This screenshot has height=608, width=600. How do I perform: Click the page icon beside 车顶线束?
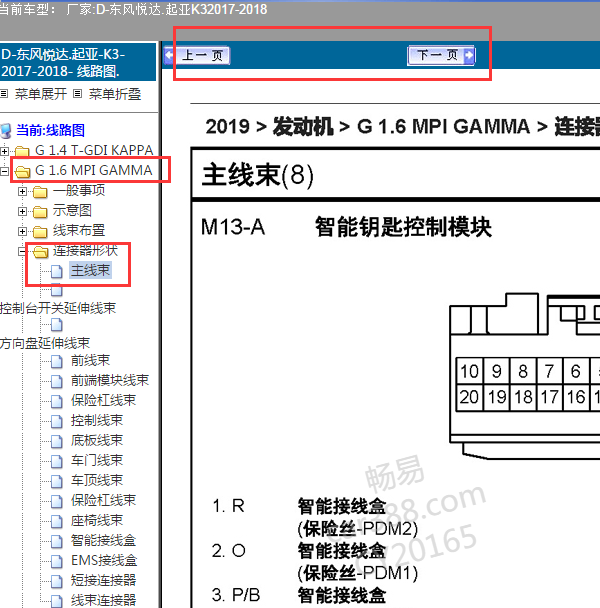pyautogui.click(x=57, y=482)
